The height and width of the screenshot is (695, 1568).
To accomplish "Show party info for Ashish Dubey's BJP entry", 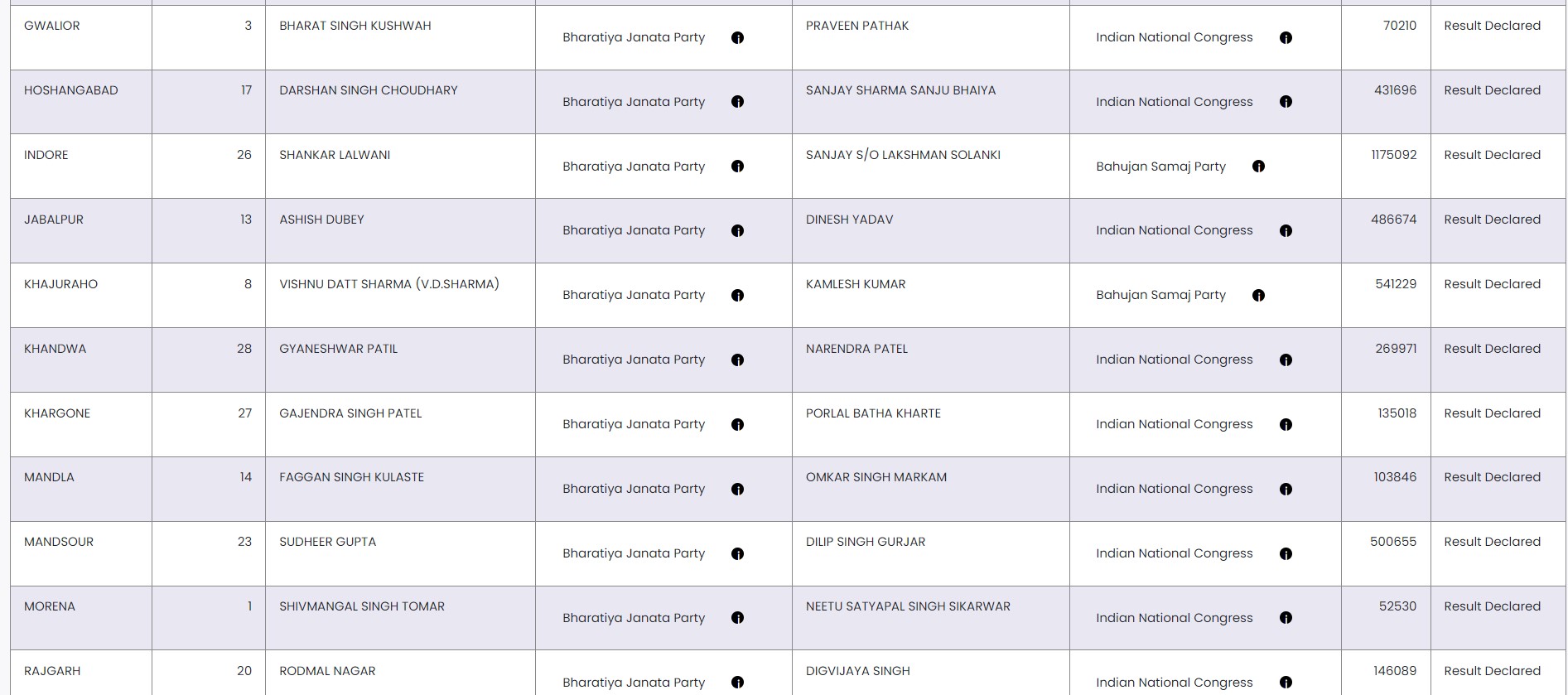I will (x=737, y=231).
